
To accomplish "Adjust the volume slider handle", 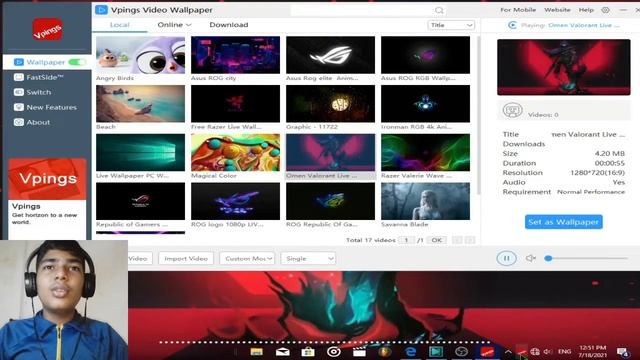I will (x=548, y=258).
